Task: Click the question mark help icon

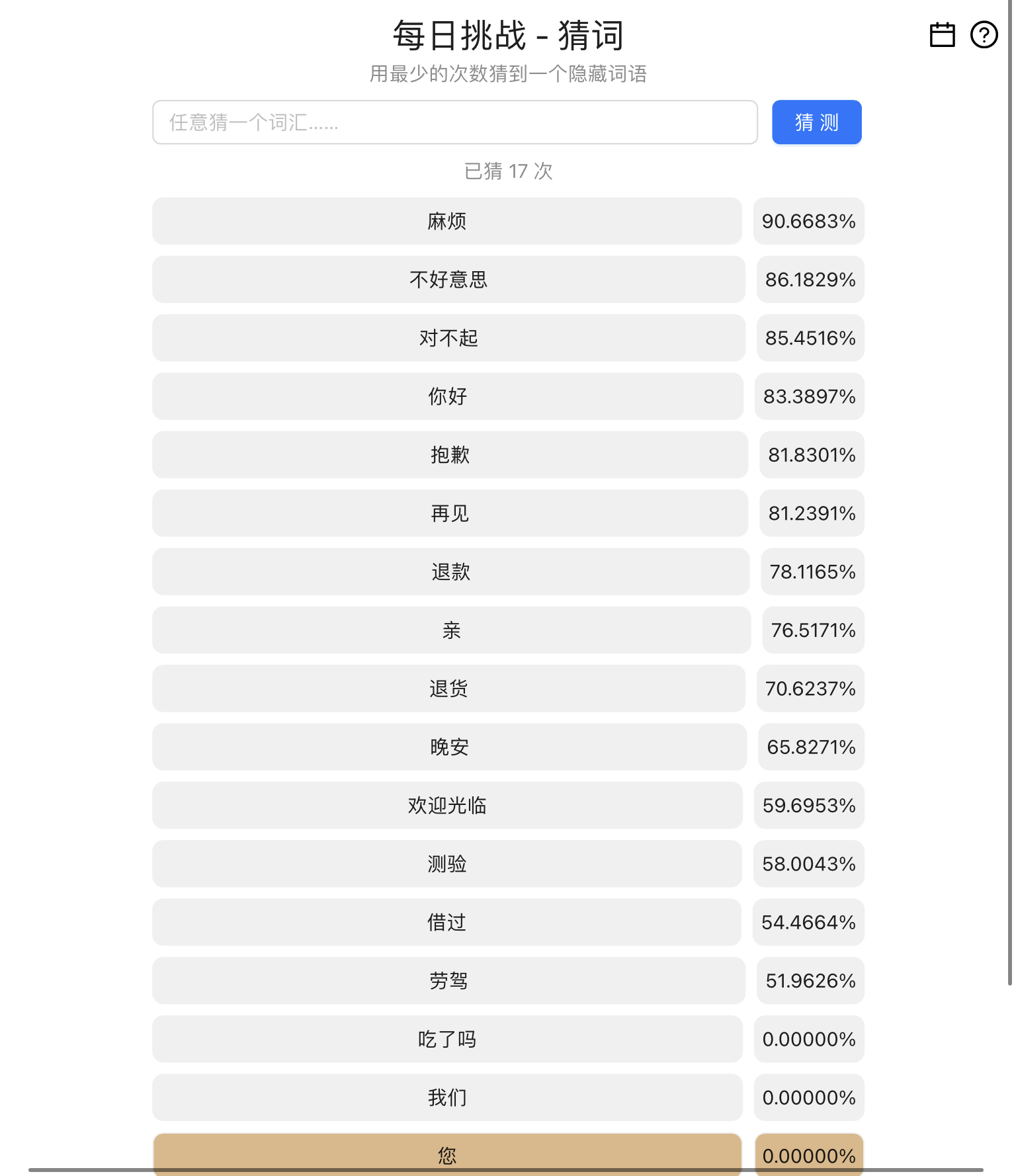Action: tap(984, 35)
